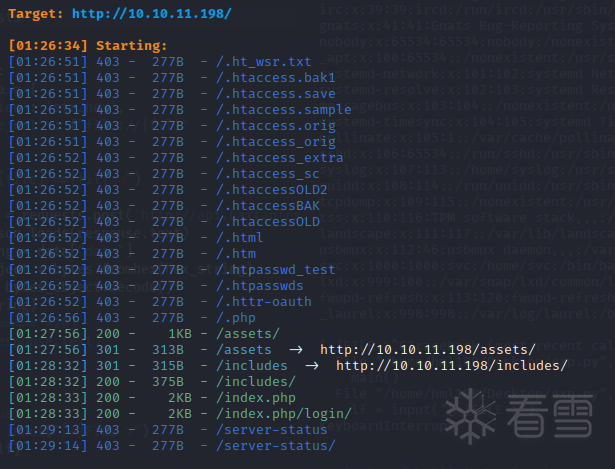
Task: Click the target URL http://10.10.11.198/
Action: pos(152,14)
